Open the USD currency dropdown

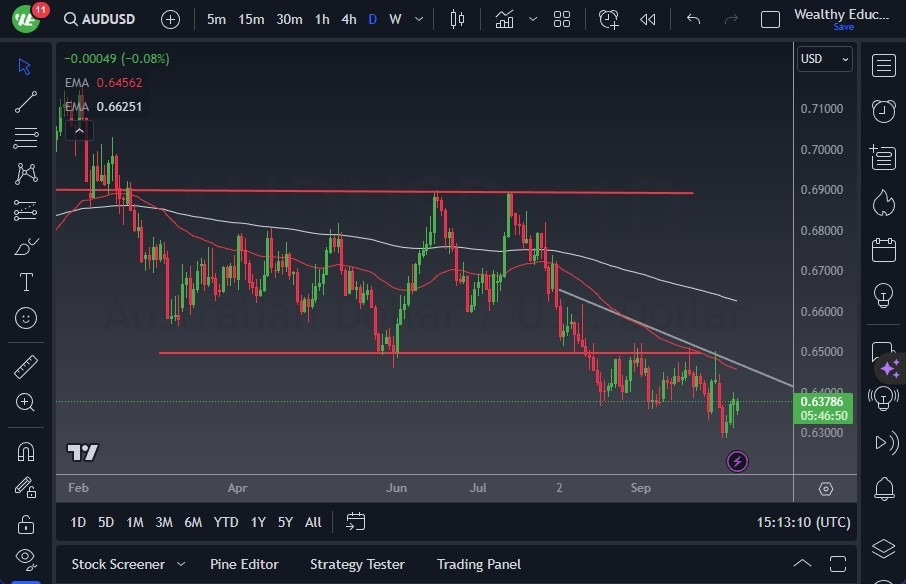[x=824, y=59]
